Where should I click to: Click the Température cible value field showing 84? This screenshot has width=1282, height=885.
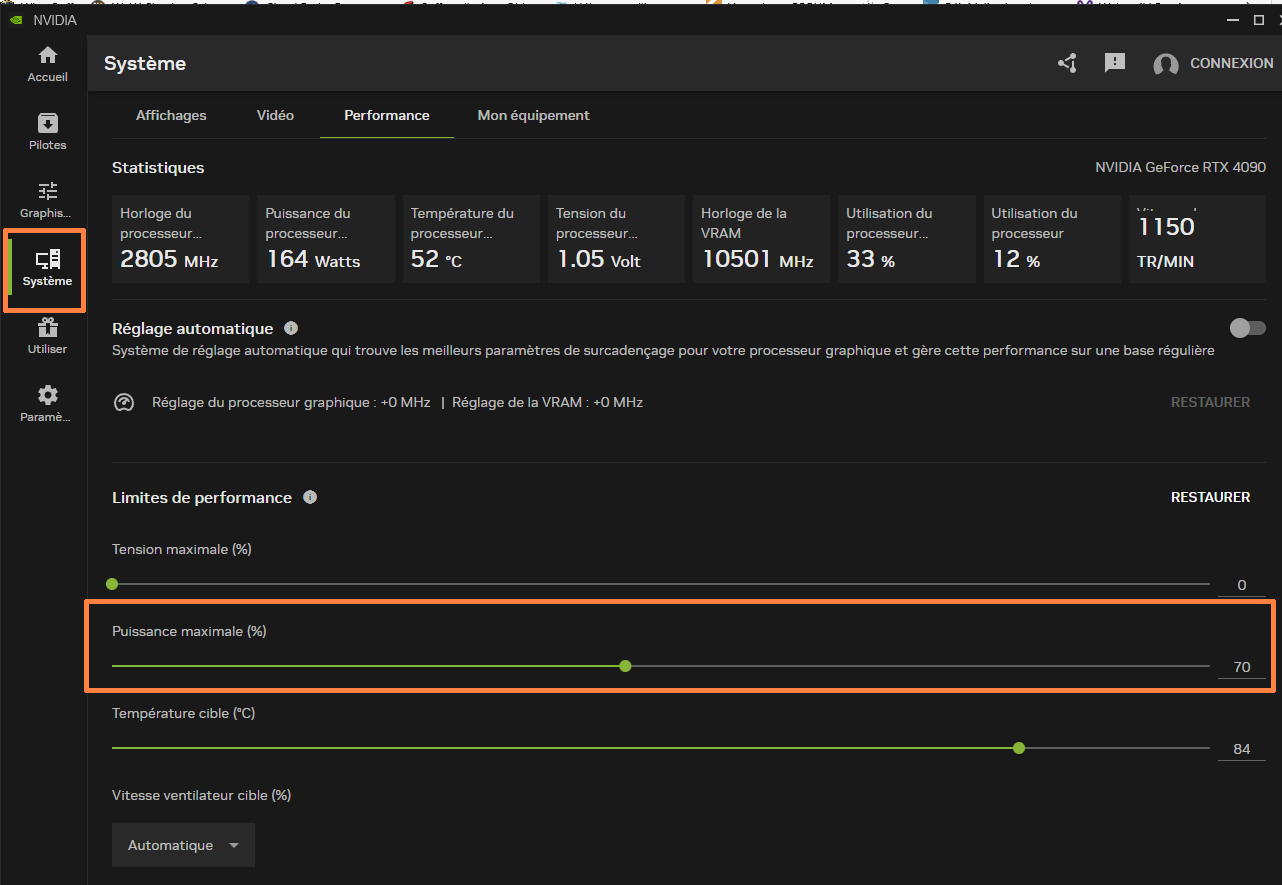(1242, 749)
